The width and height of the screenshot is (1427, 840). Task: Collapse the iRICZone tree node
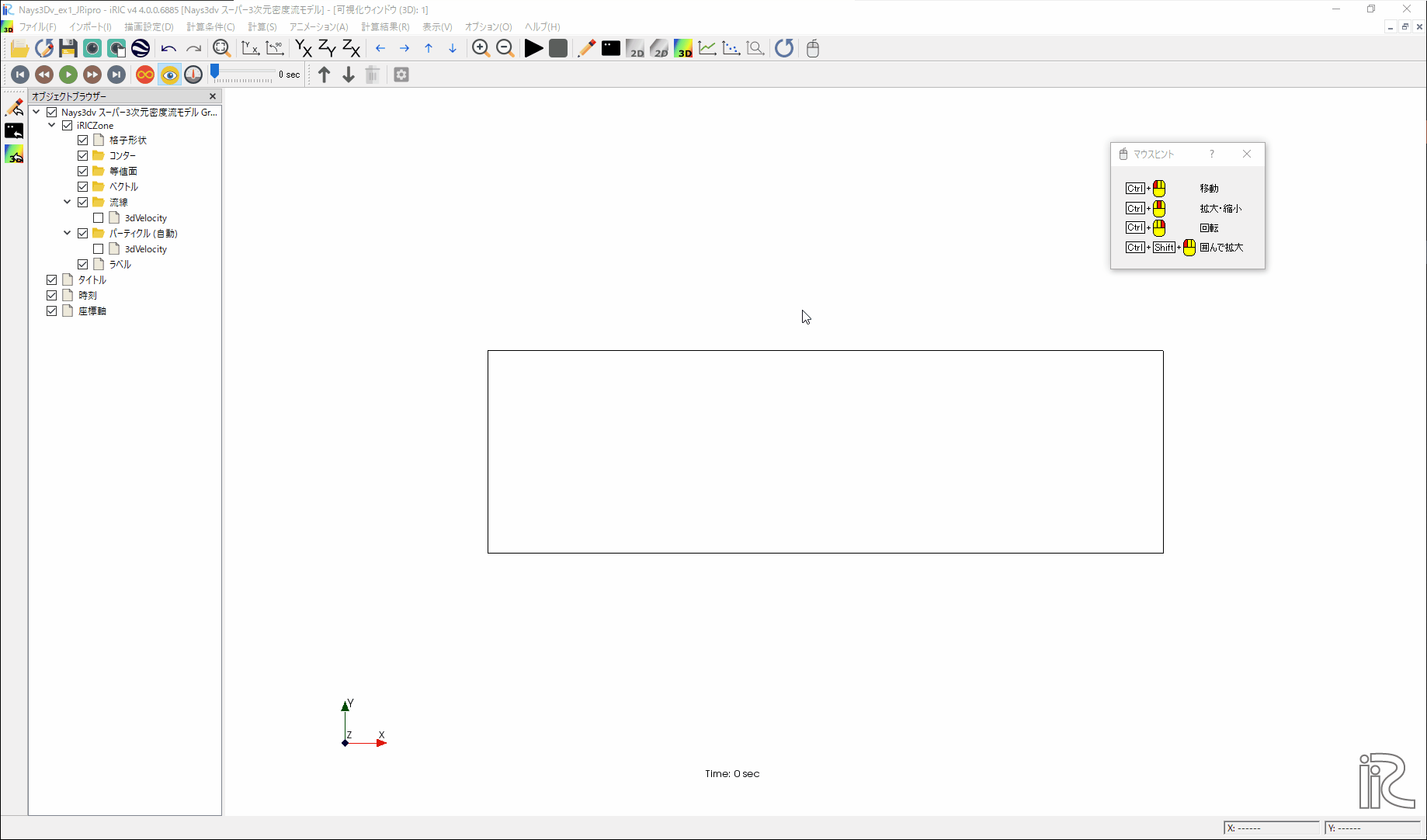[x=52, y=125]
